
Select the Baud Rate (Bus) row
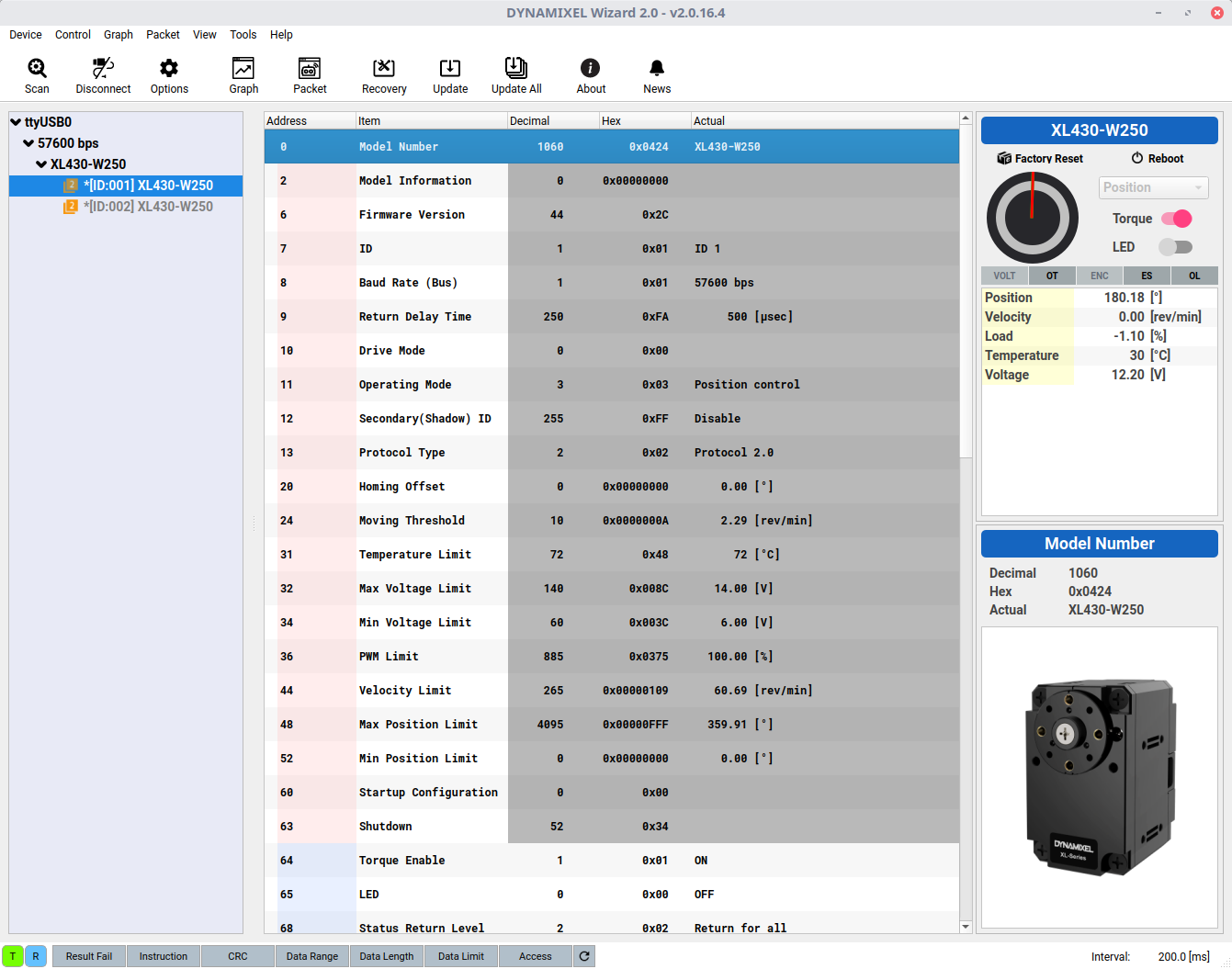click(x=612, y=283)
